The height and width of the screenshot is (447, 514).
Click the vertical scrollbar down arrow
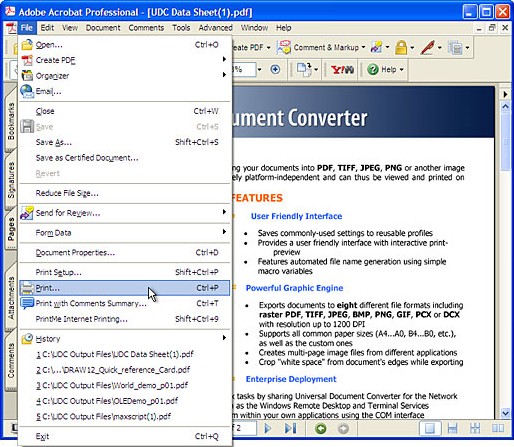coord(505,413)
